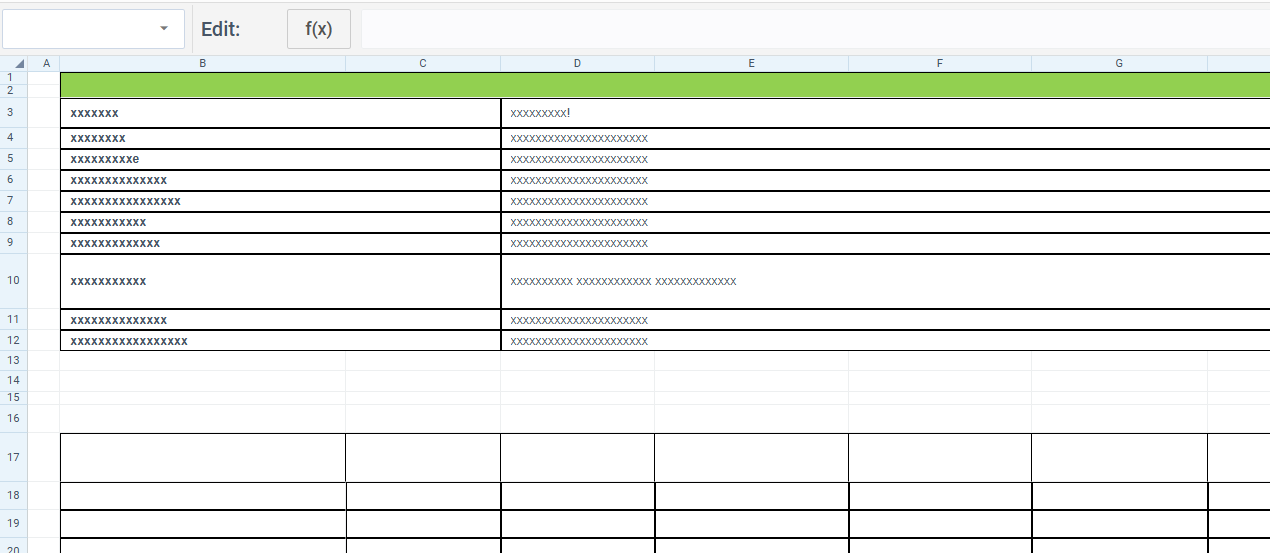The height and width of the screenshot is (553, 1270).
Task: Click the select-all corner triangle
Action: point(18,64)
